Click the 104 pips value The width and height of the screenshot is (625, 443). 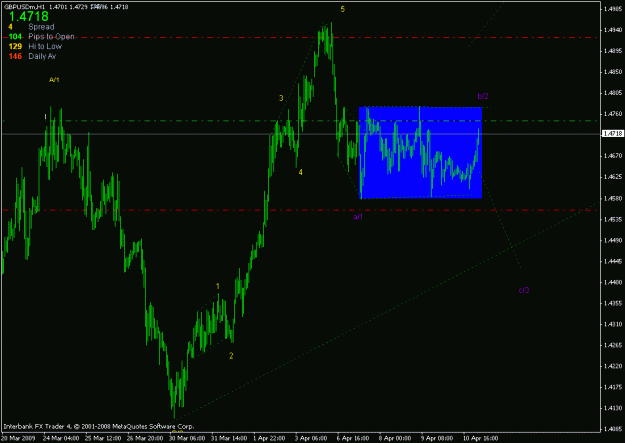point(15,37)
